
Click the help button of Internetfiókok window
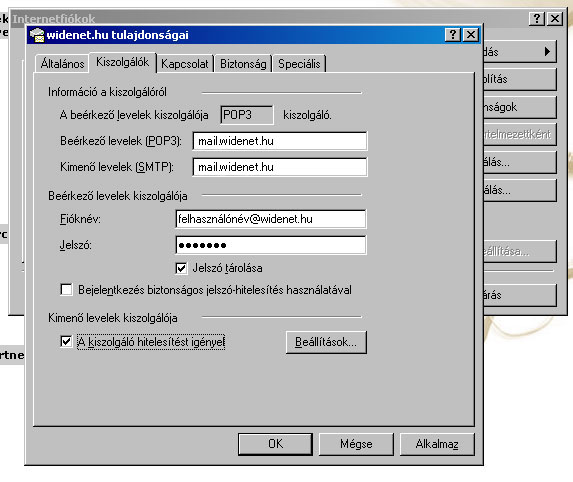[x=537, y=18]
